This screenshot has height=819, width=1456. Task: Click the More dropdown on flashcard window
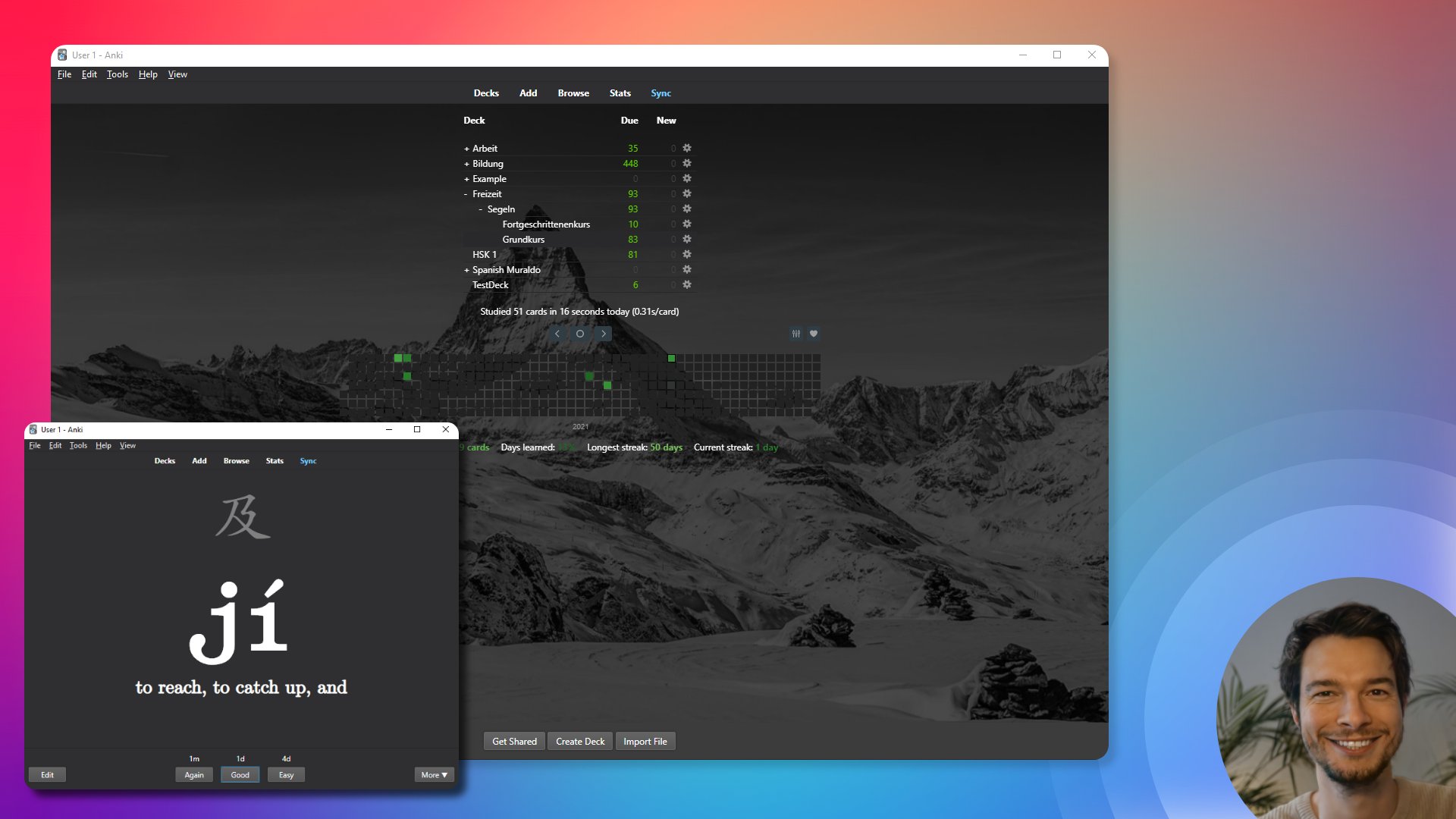click(x=433, y=774)
